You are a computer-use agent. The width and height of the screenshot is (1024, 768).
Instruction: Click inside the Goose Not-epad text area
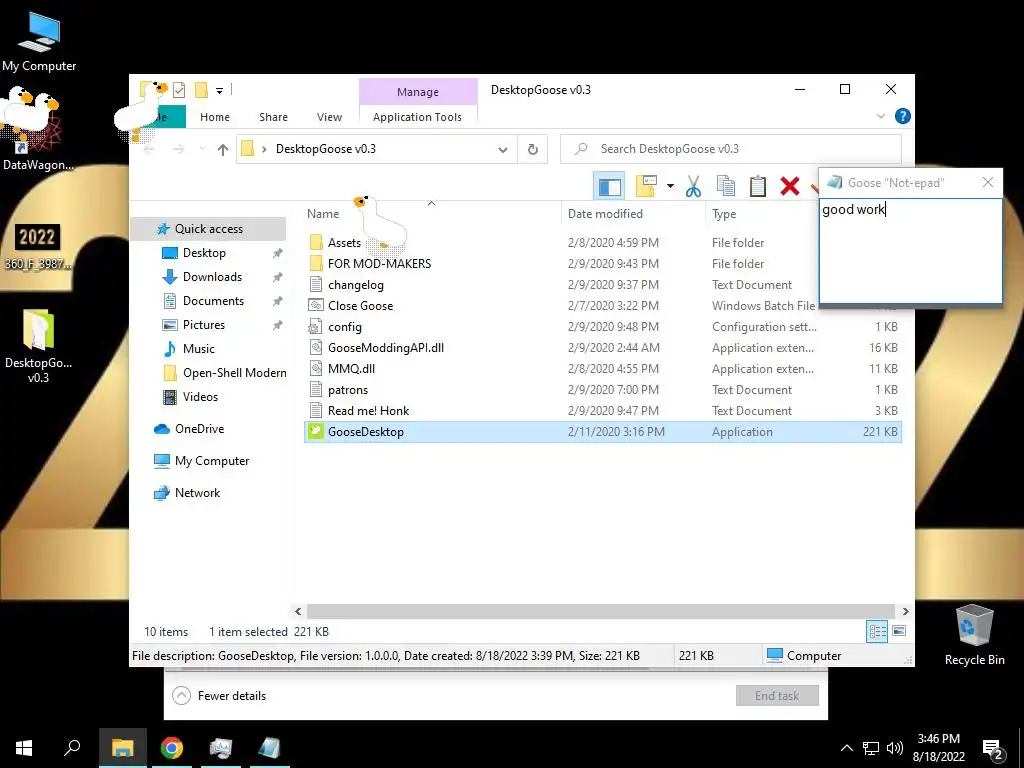click(x=910, y=251)
